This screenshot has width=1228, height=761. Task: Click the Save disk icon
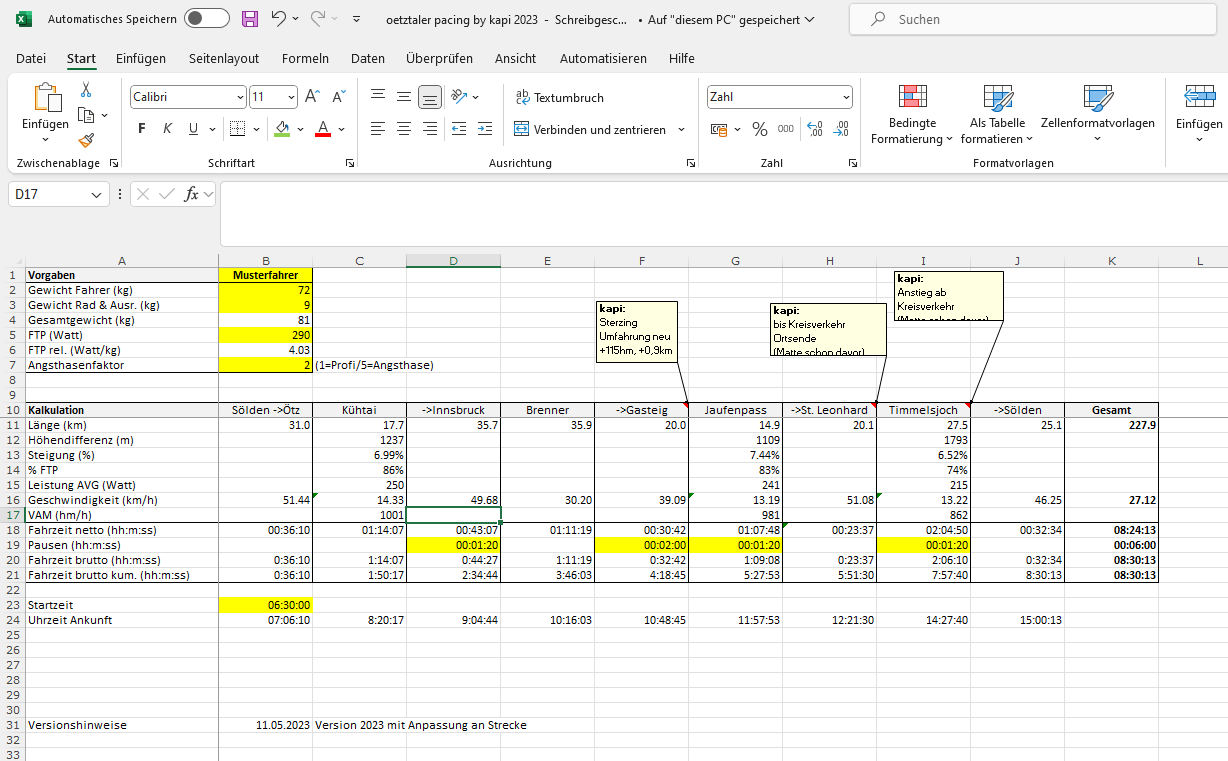[x=250, y=19]
